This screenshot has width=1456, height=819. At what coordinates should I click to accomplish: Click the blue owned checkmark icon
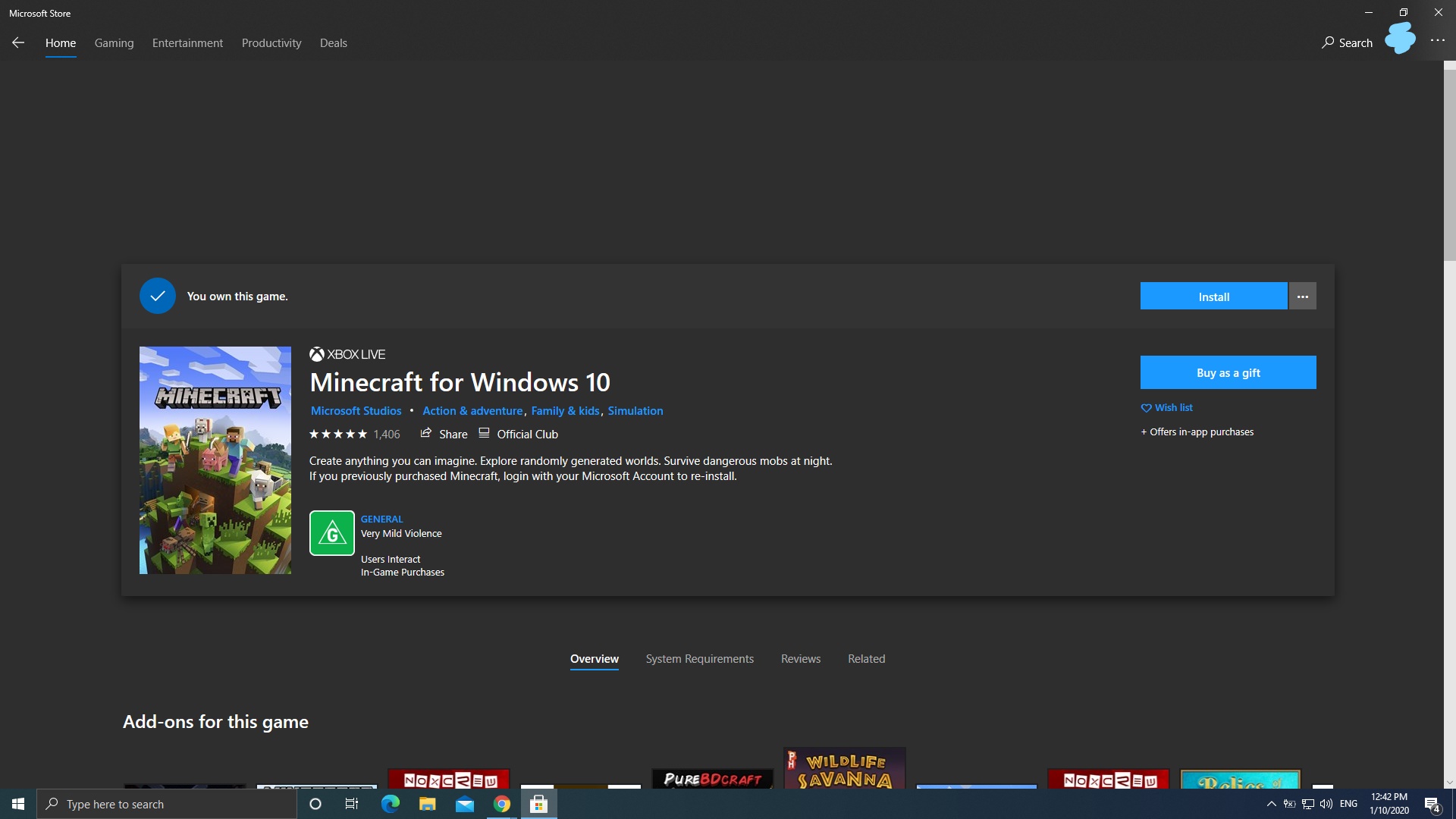(158, 296)
